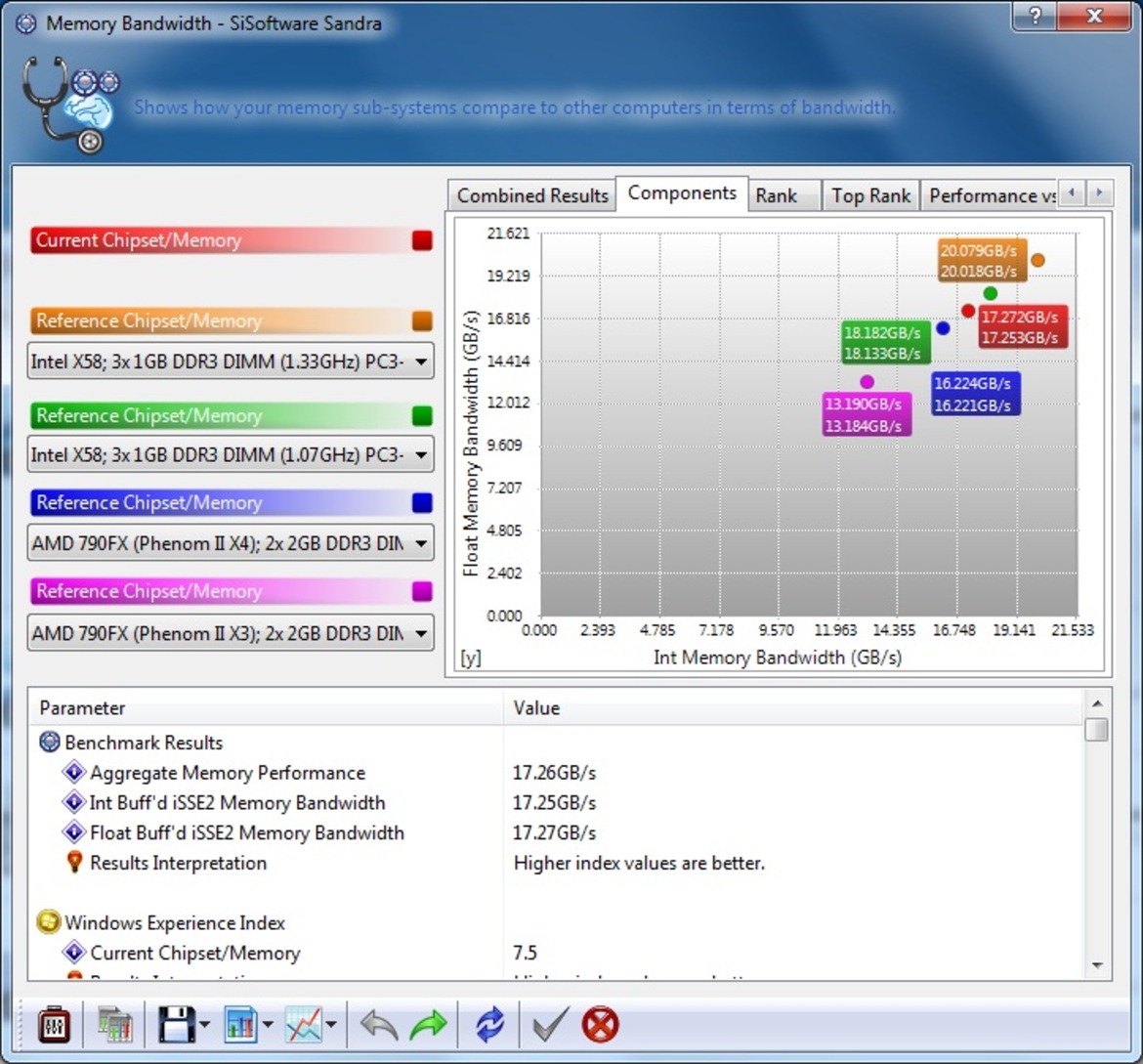Click the Int Buff'd iSSE2 diamond icon

coord(74,801)
